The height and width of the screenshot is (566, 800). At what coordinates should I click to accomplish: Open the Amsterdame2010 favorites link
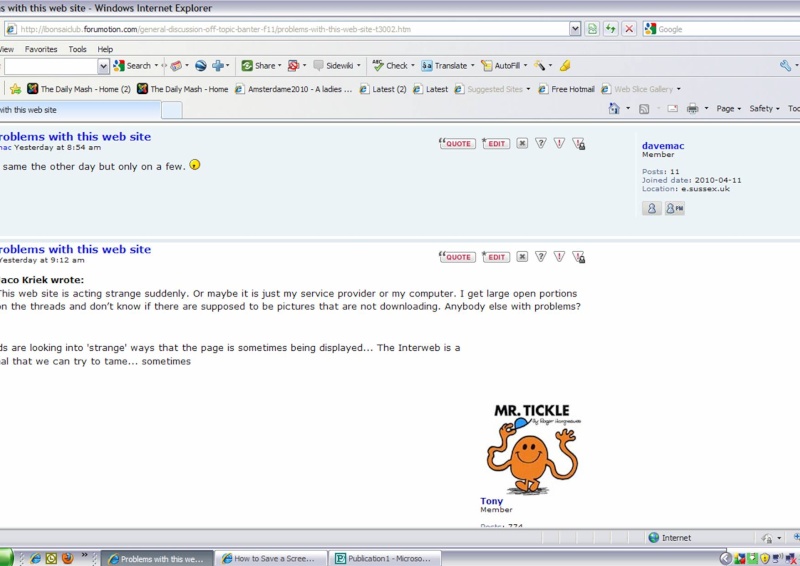(293, 89)
